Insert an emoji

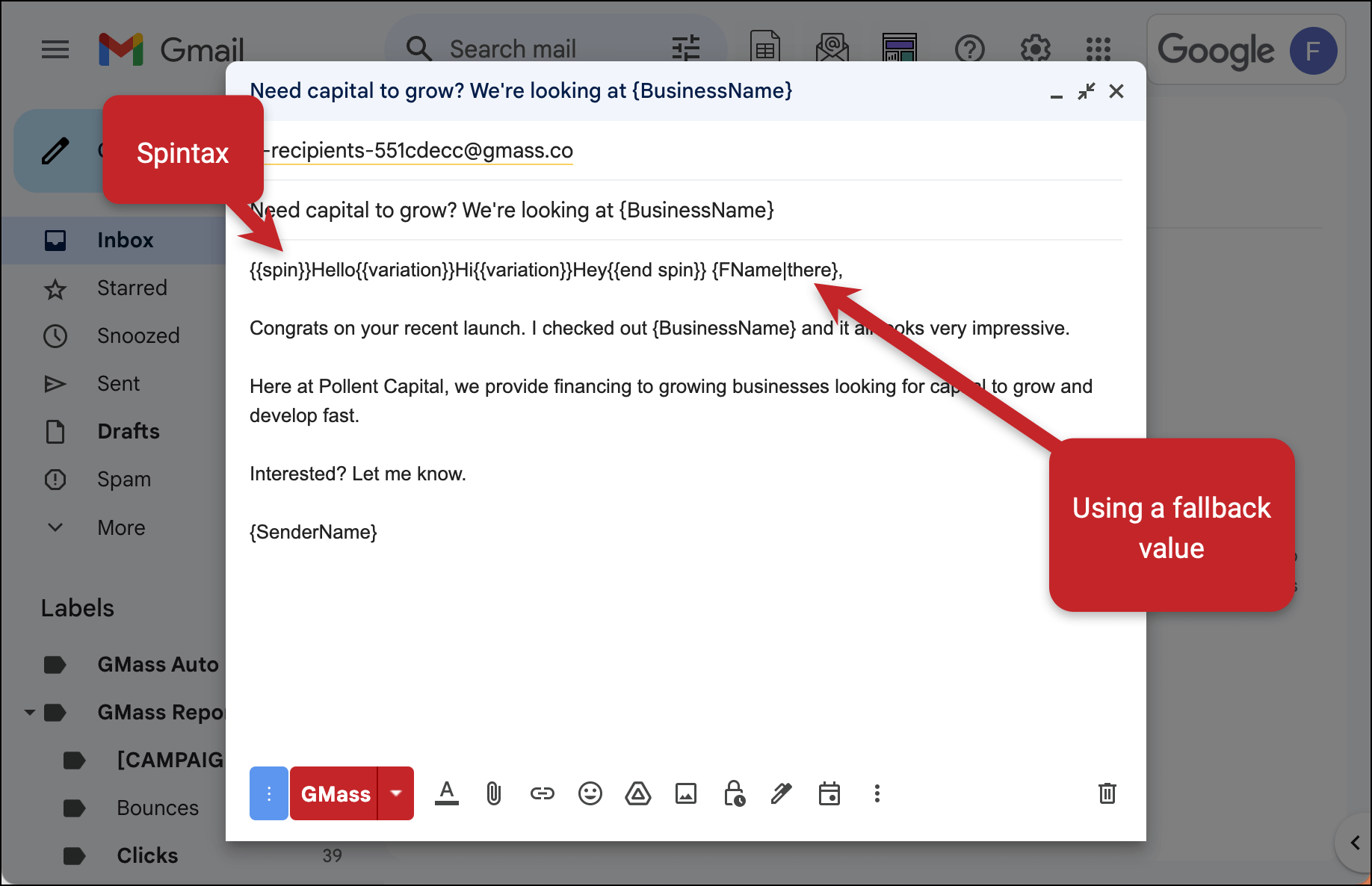(x=590, y=793)
